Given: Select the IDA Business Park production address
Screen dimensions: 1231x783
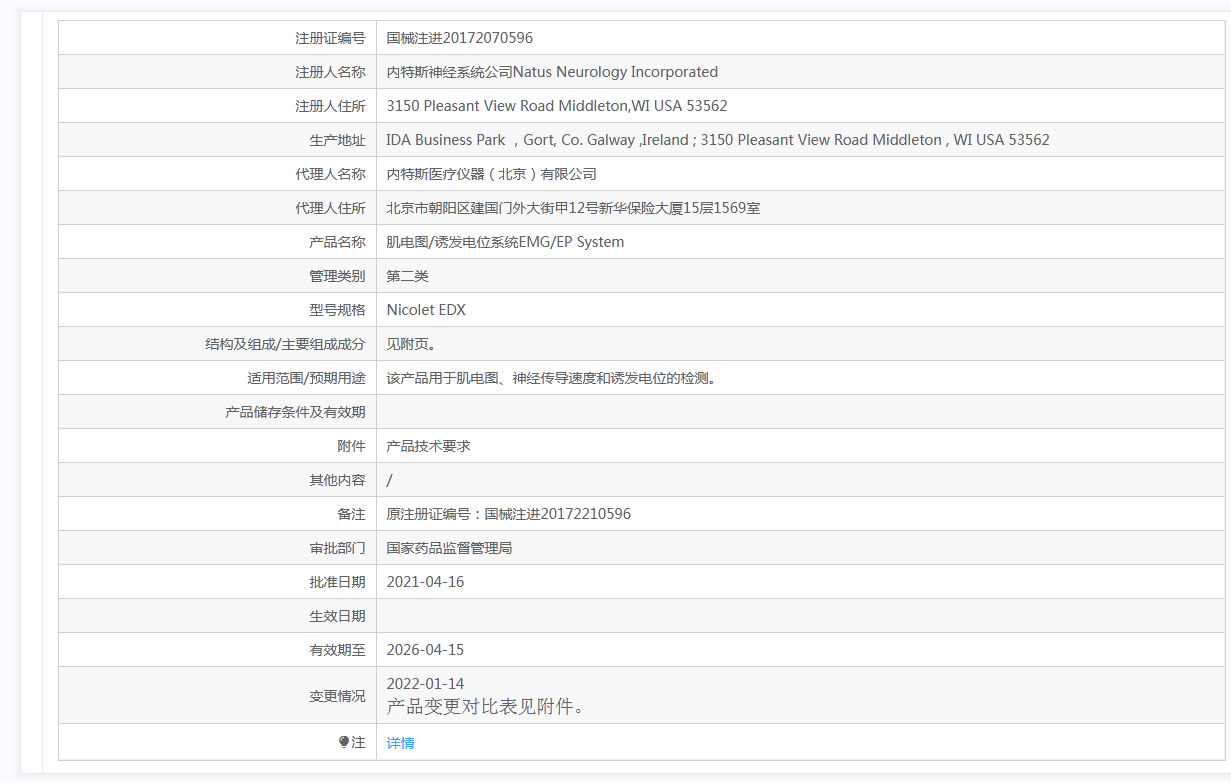Looking at the screenshot, I should coord(717,140).
